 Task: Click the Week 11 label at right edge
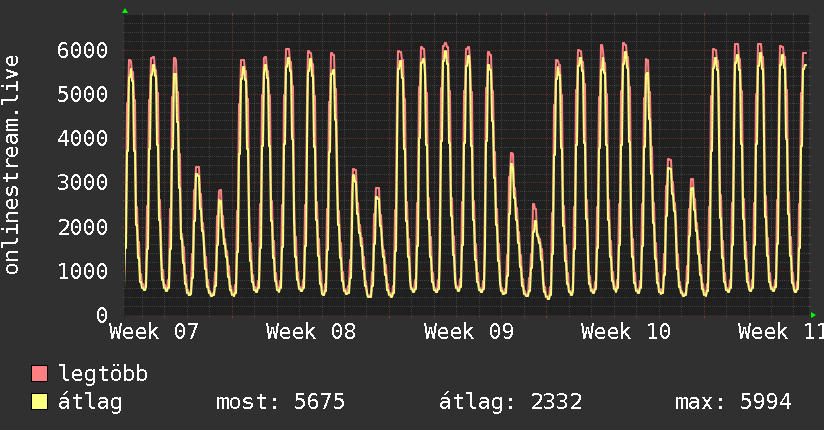click(x=780, y=331)
